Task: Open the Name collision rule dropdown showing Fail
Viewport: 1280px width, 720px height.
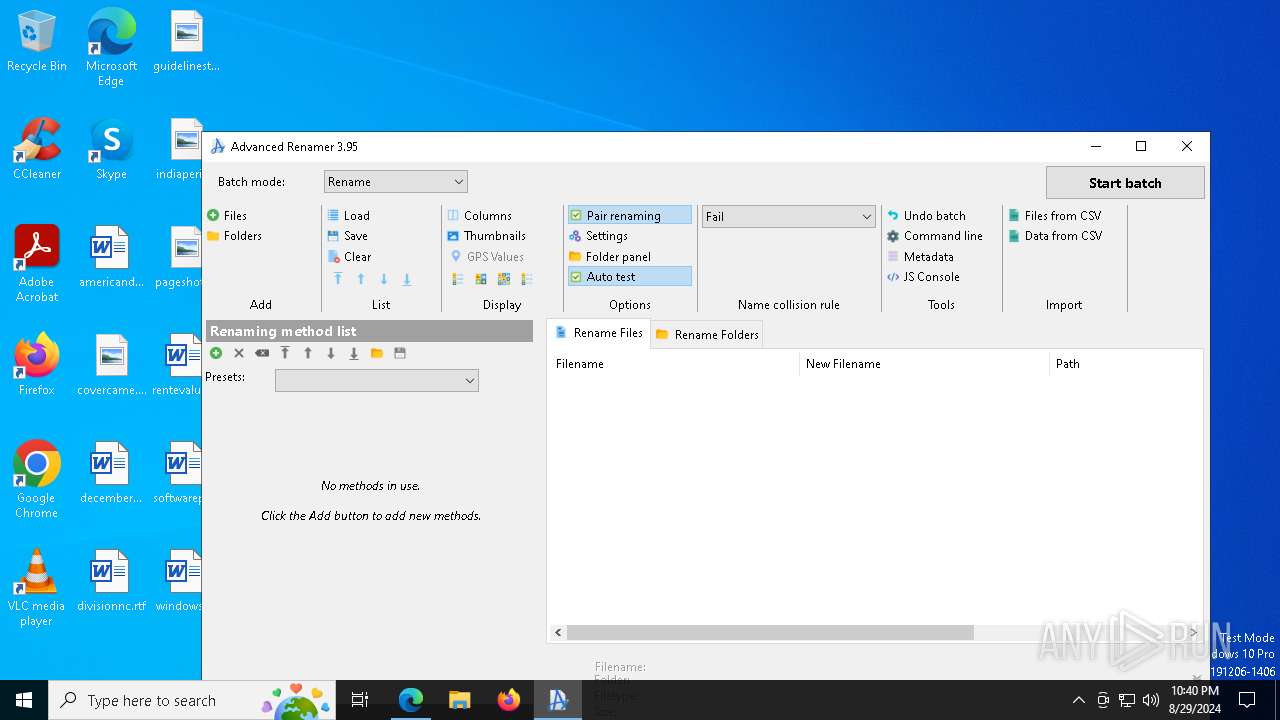Action: point(789,216)
